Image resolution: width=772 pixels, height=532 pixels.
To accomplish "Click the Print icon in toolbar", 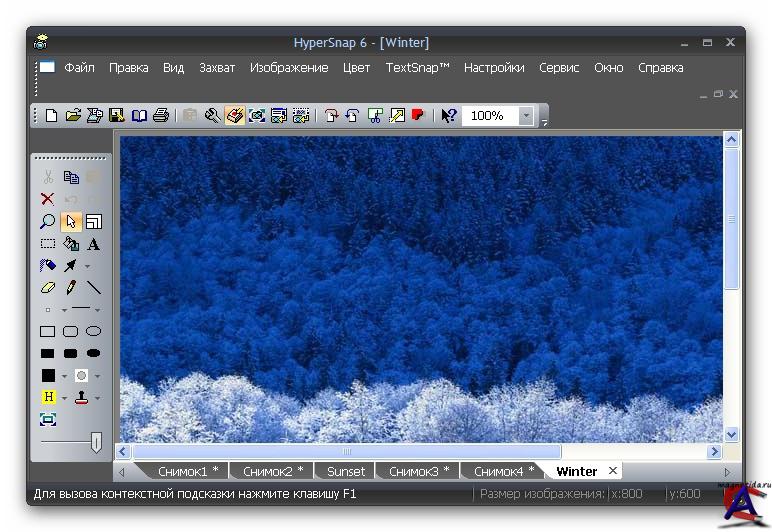I will [161, 116].
